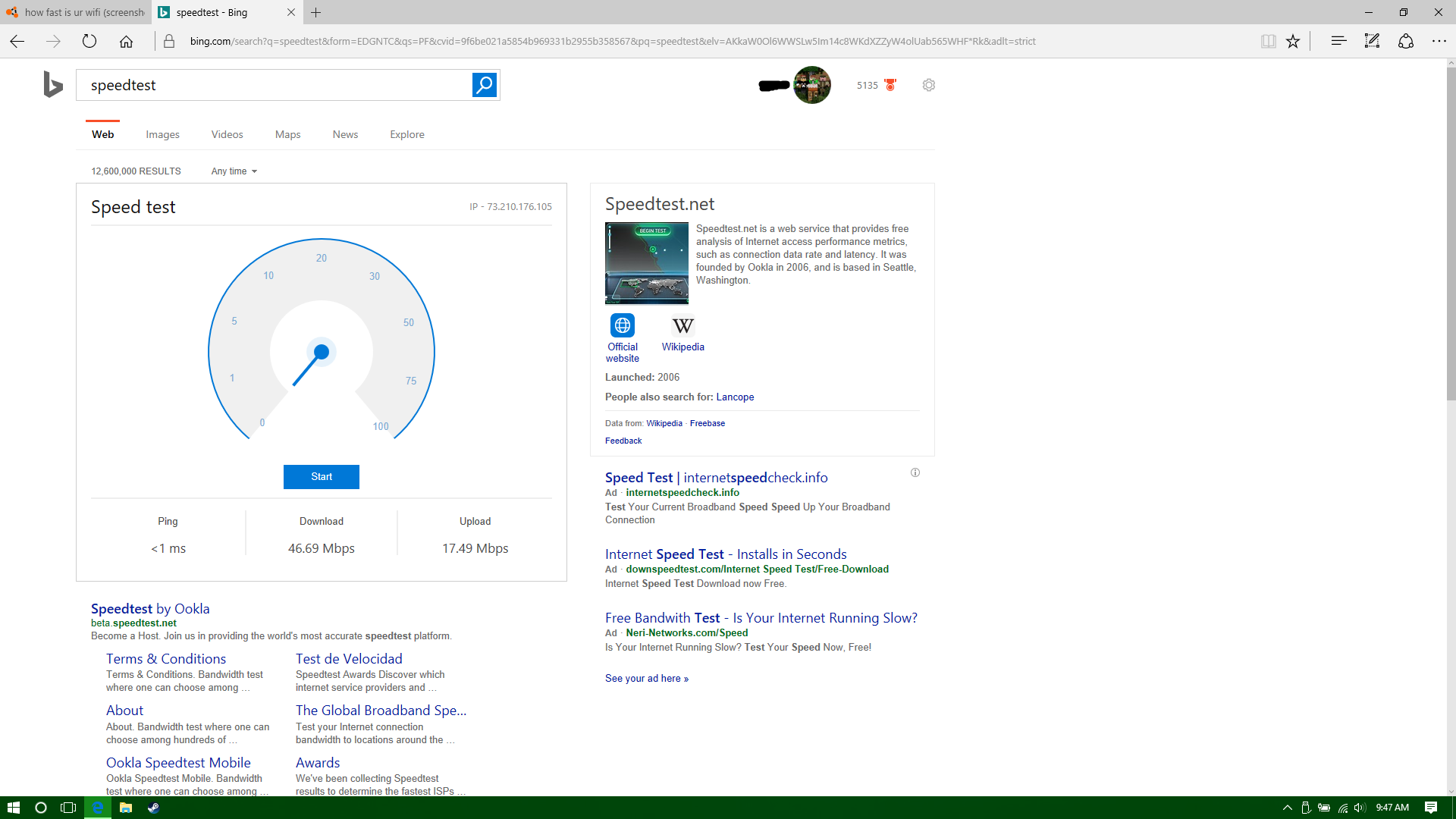Switch to the 'how fast is ur wifi' tab

(x=75, y=12)
